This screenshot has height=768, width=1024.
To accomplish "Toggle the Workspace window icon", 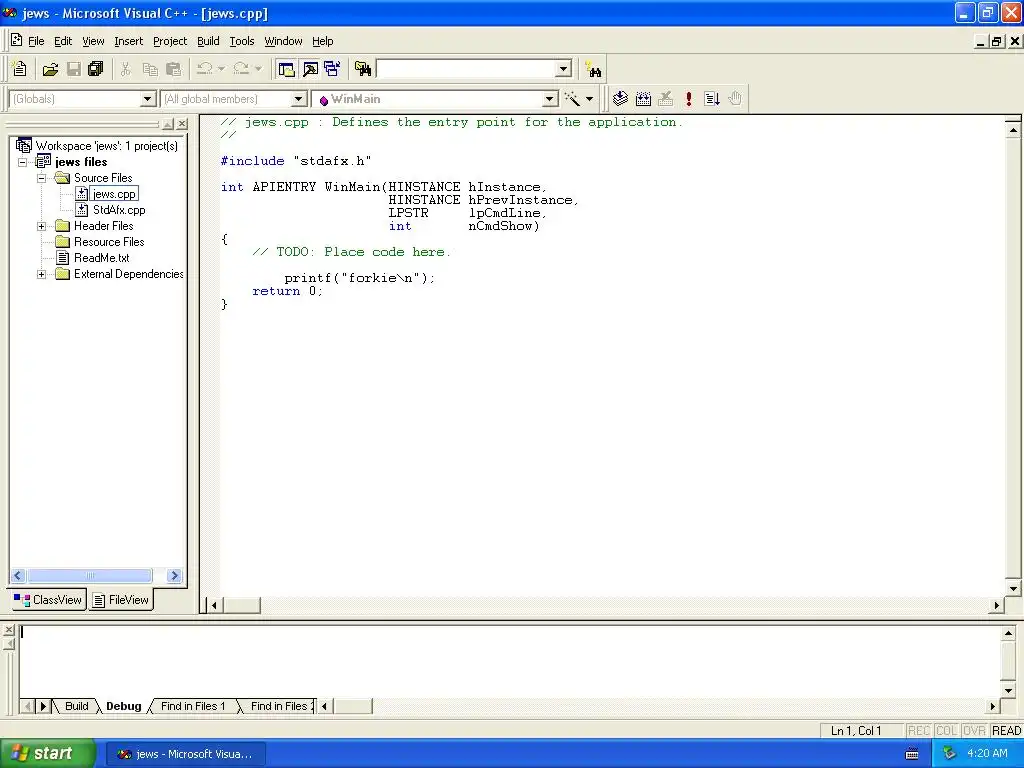I will (x=286, y=69).
